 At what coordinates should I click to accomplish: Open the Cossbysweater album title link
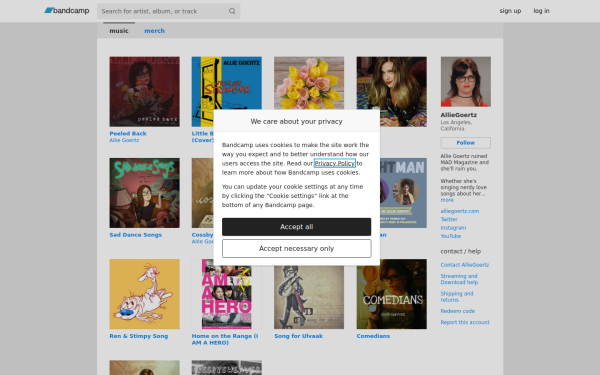click(x=202, y=235)
